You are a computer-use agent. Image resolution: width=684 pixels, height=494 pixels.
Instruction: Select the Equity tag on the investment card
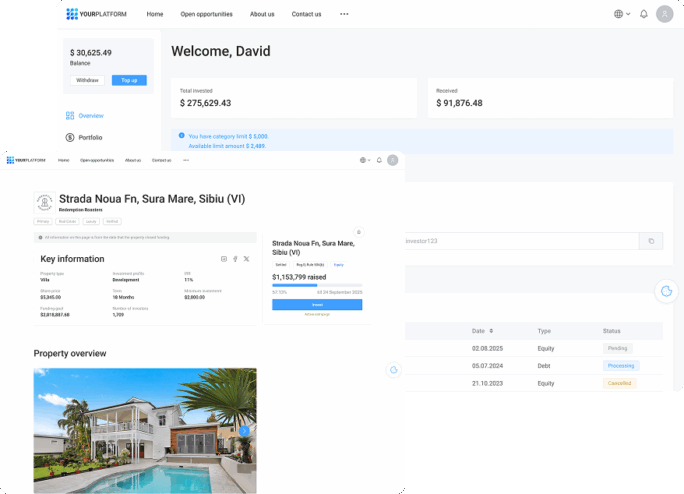click(x=338, y=264)
